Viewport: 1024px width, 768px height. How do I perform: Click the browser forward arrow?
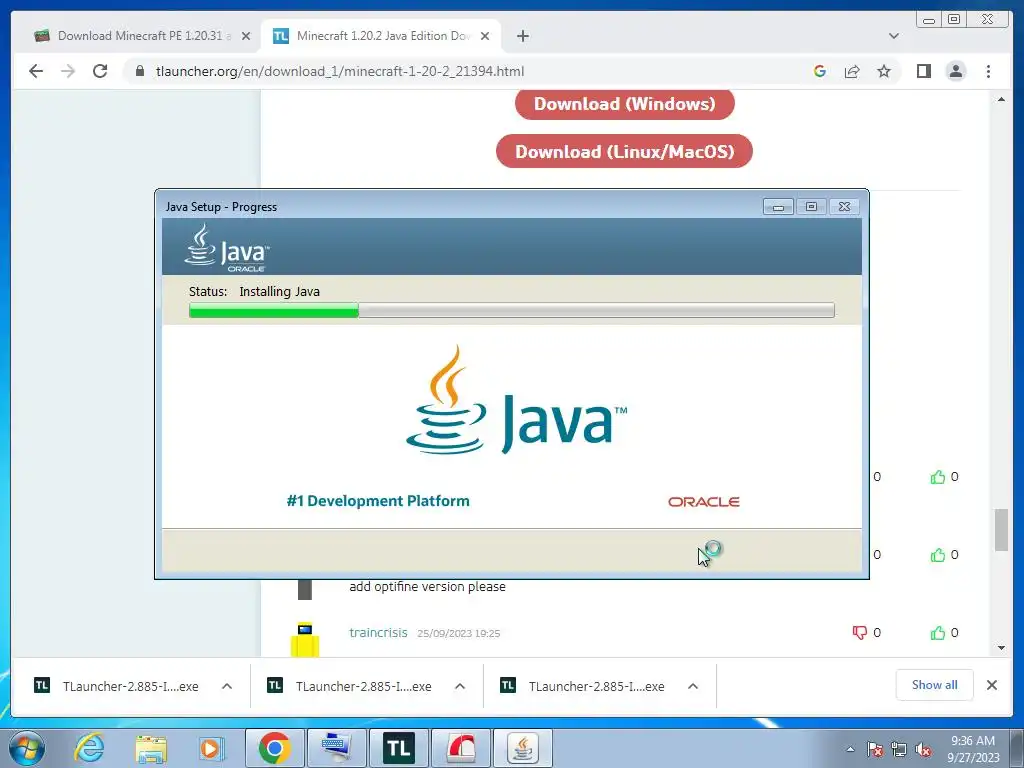68,71
